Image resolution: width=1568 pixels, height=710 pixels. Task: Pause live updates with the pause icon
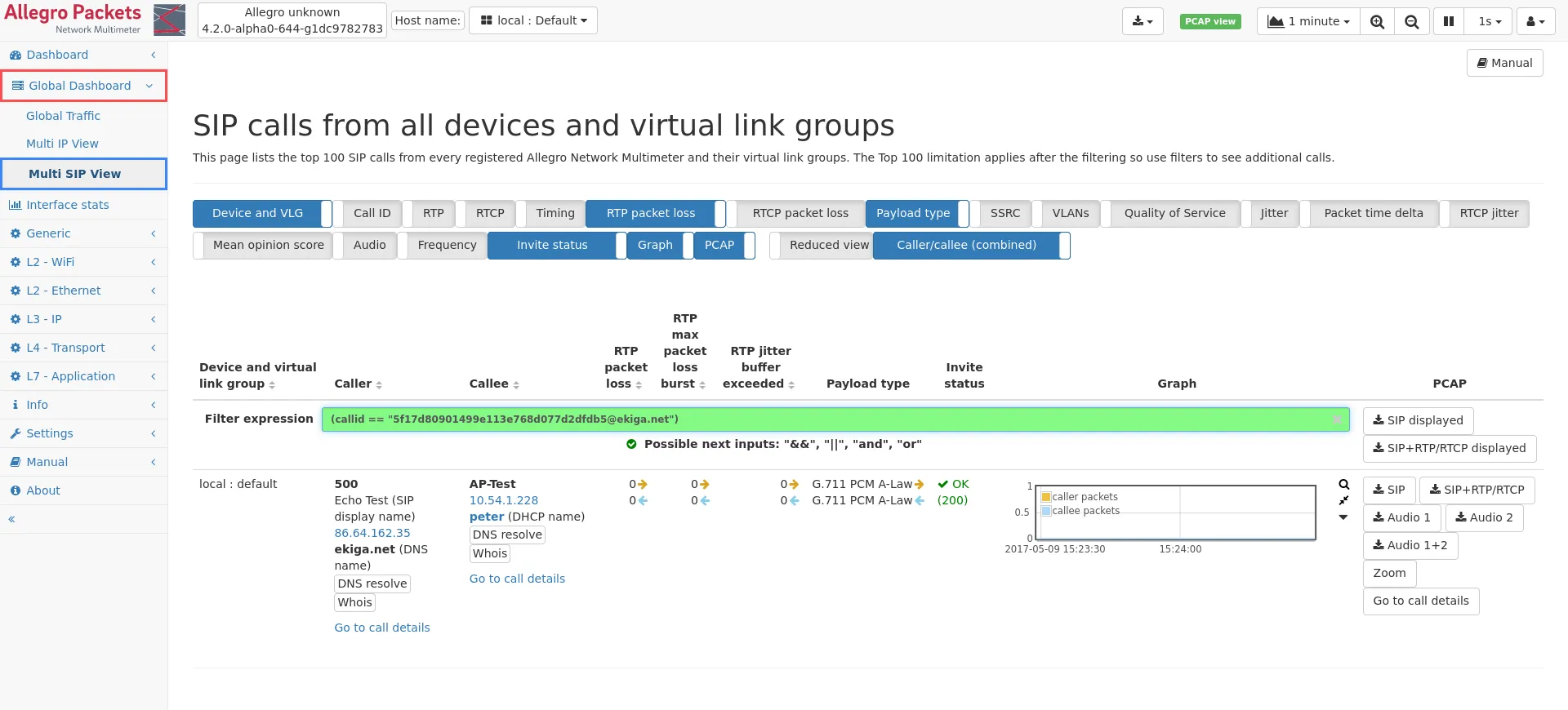click(1448, 21)
